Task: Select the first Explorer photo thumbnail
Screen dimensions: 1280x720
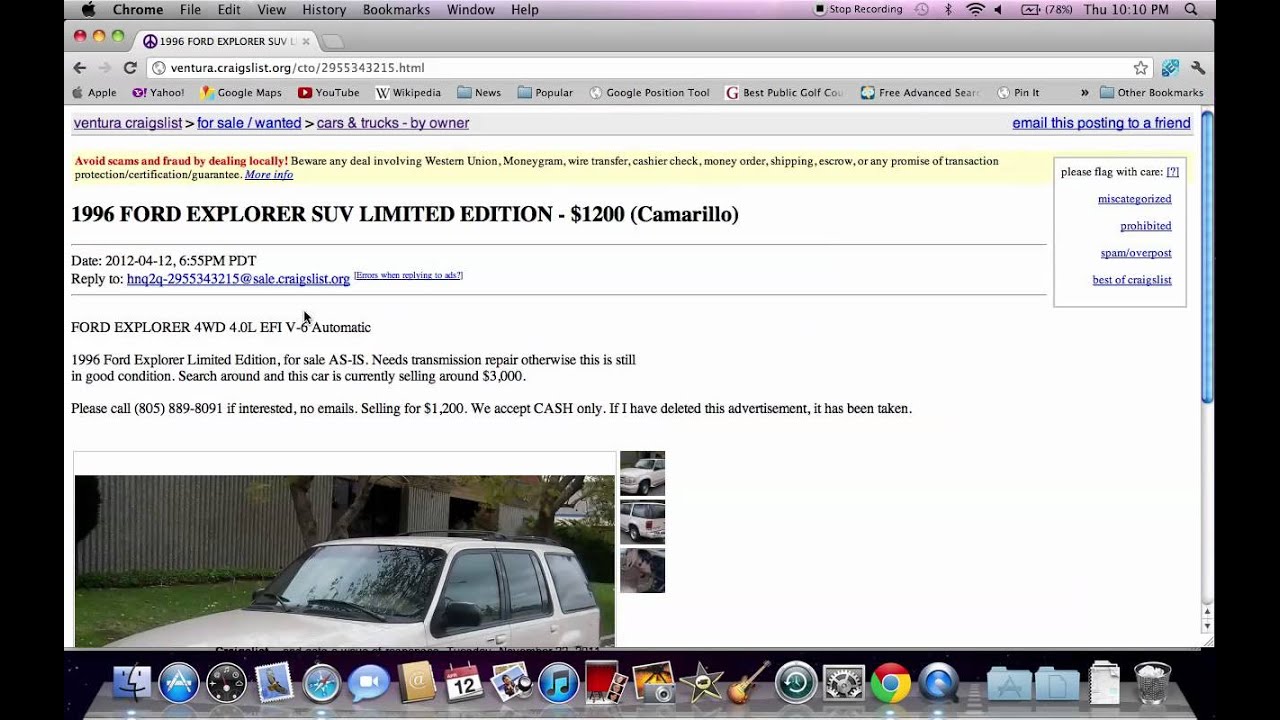Action: coord(642,474)
